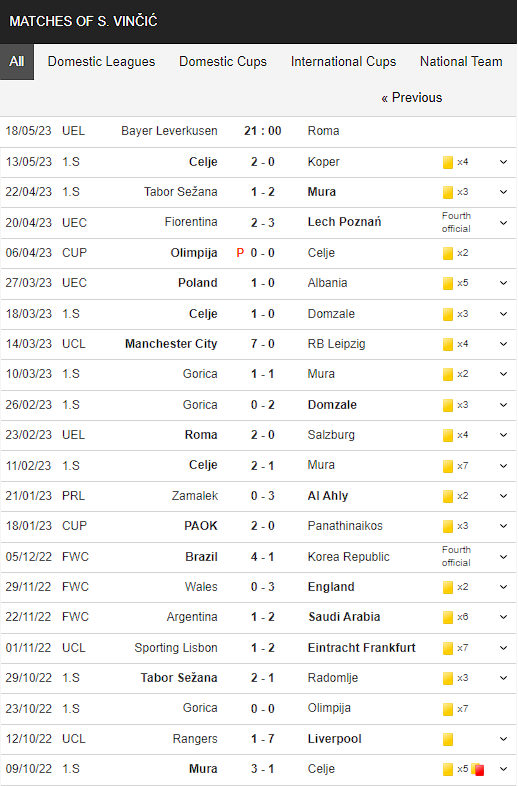The width and height of the screenshot is (518, 786).
Task: Expand Brazil vs Korea Republic match details
Action: tap(503, 557)
